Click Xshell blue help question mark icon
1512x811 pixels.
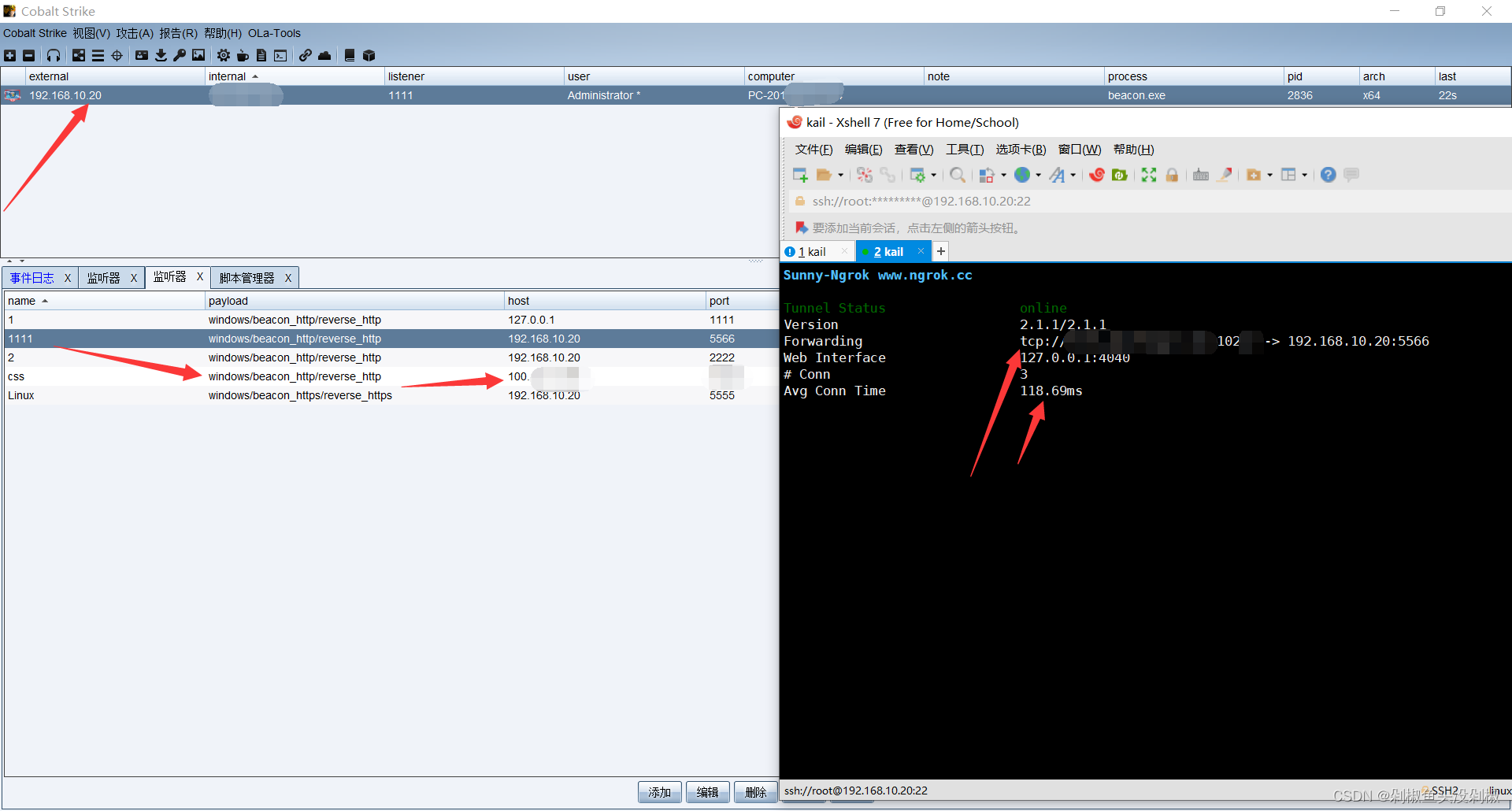[1329, 175]
